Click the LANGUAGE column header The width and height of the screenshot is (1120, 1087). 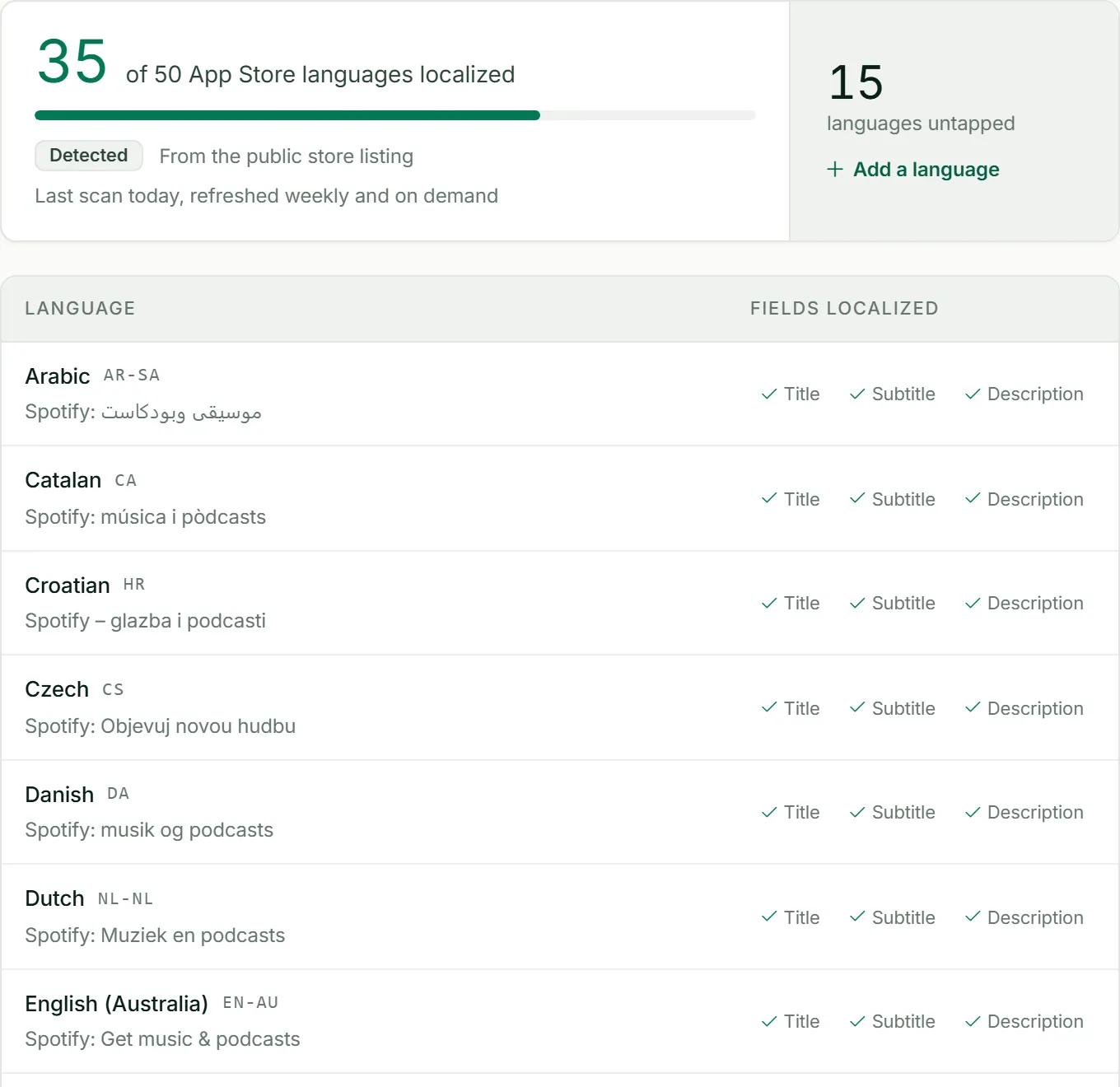tap(80, 308)
